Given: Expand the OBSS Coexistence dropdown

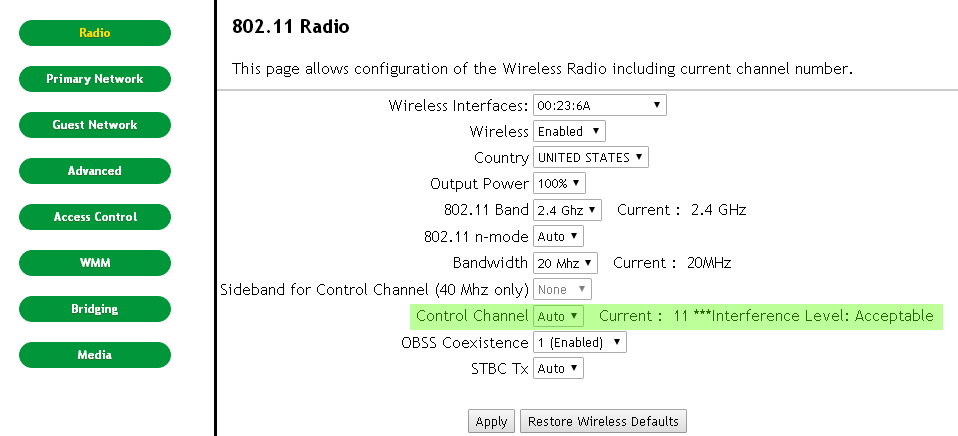Looking at the screenshot, I should coord(579,343).
